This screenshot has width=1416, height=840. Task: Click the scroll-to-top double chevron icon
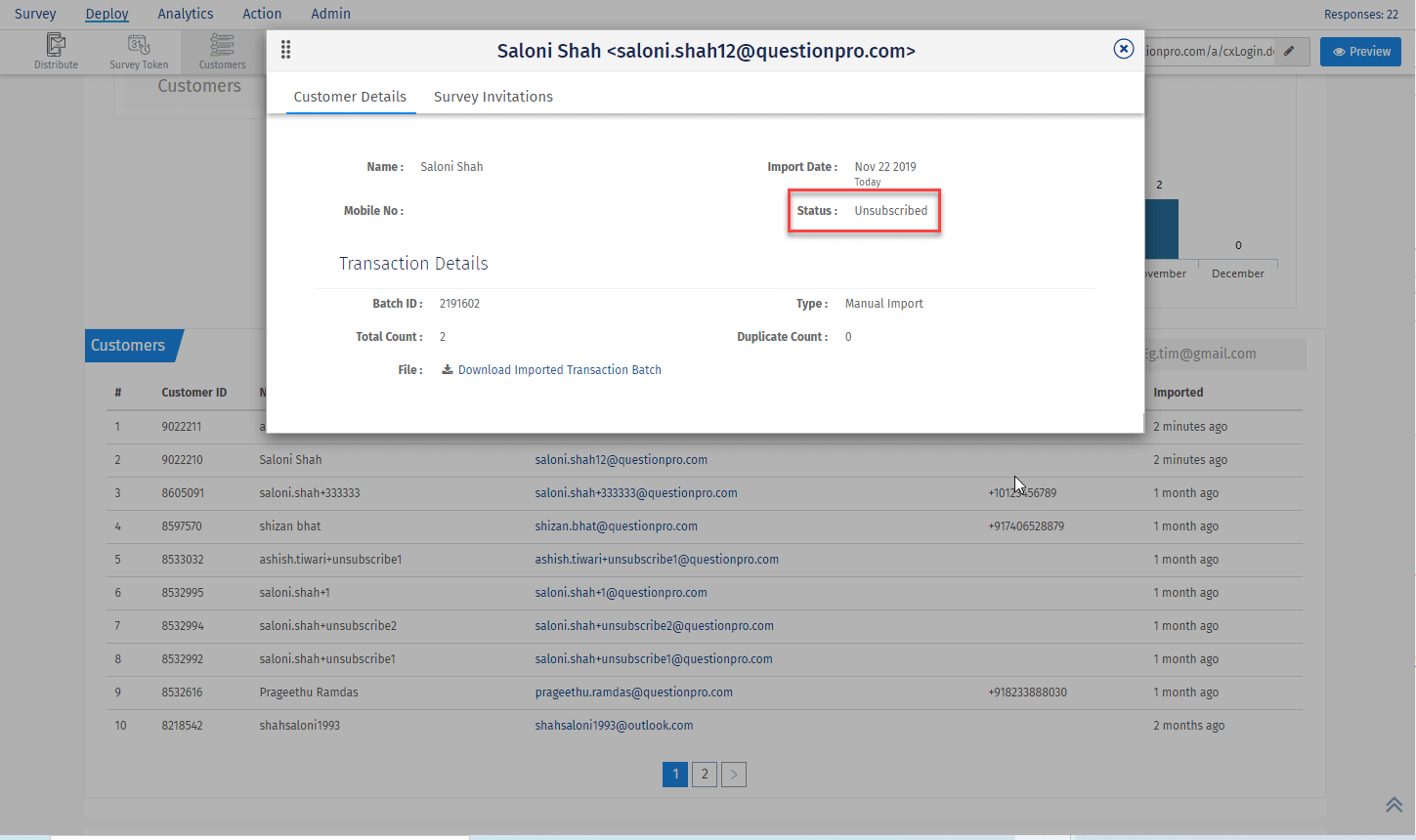point(1394,804)
